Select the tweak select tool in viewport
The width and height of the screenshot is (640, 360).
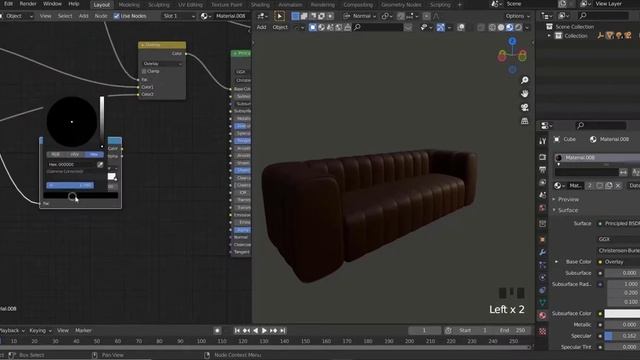tap(279, 16)
